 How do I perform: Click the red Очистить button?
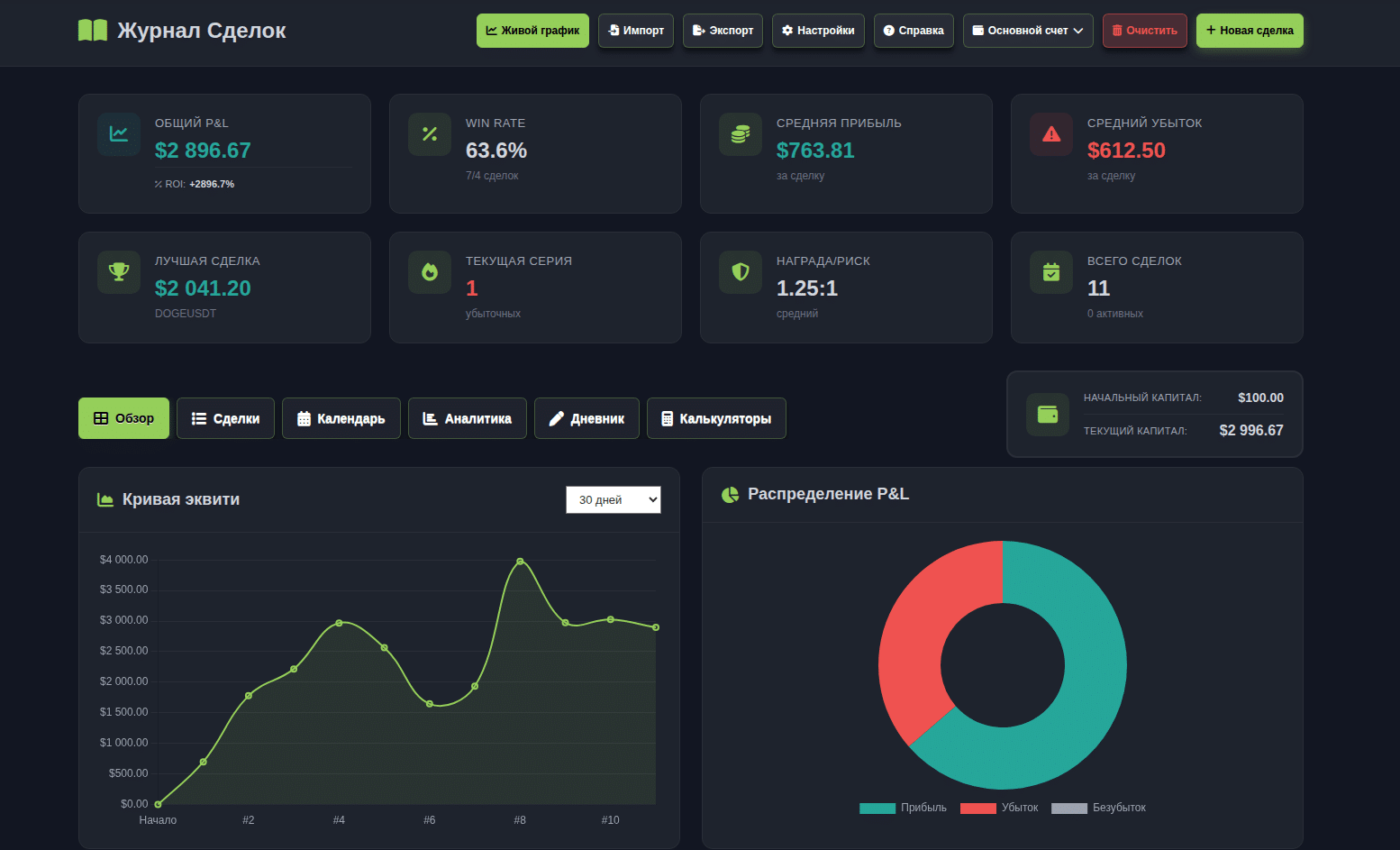pyautogui.click(x=1144, y=31)
